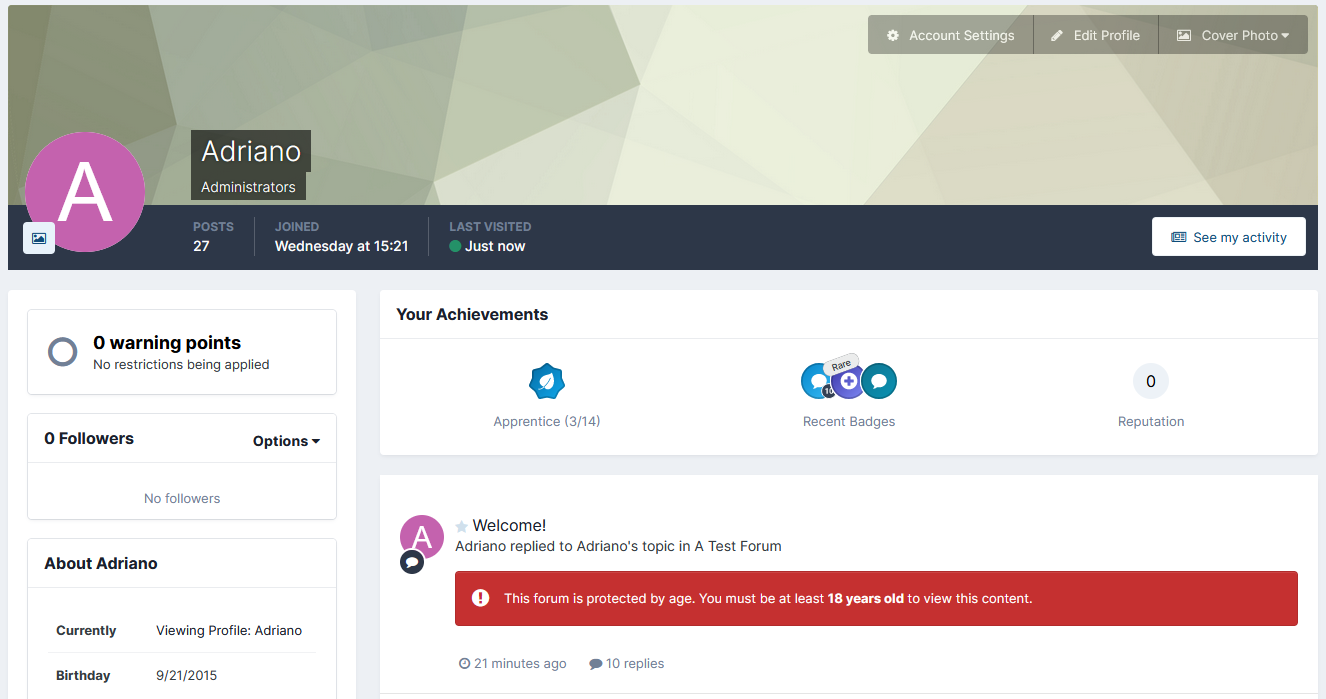Click the small avatar in activity stream

[x=421, y=537]
